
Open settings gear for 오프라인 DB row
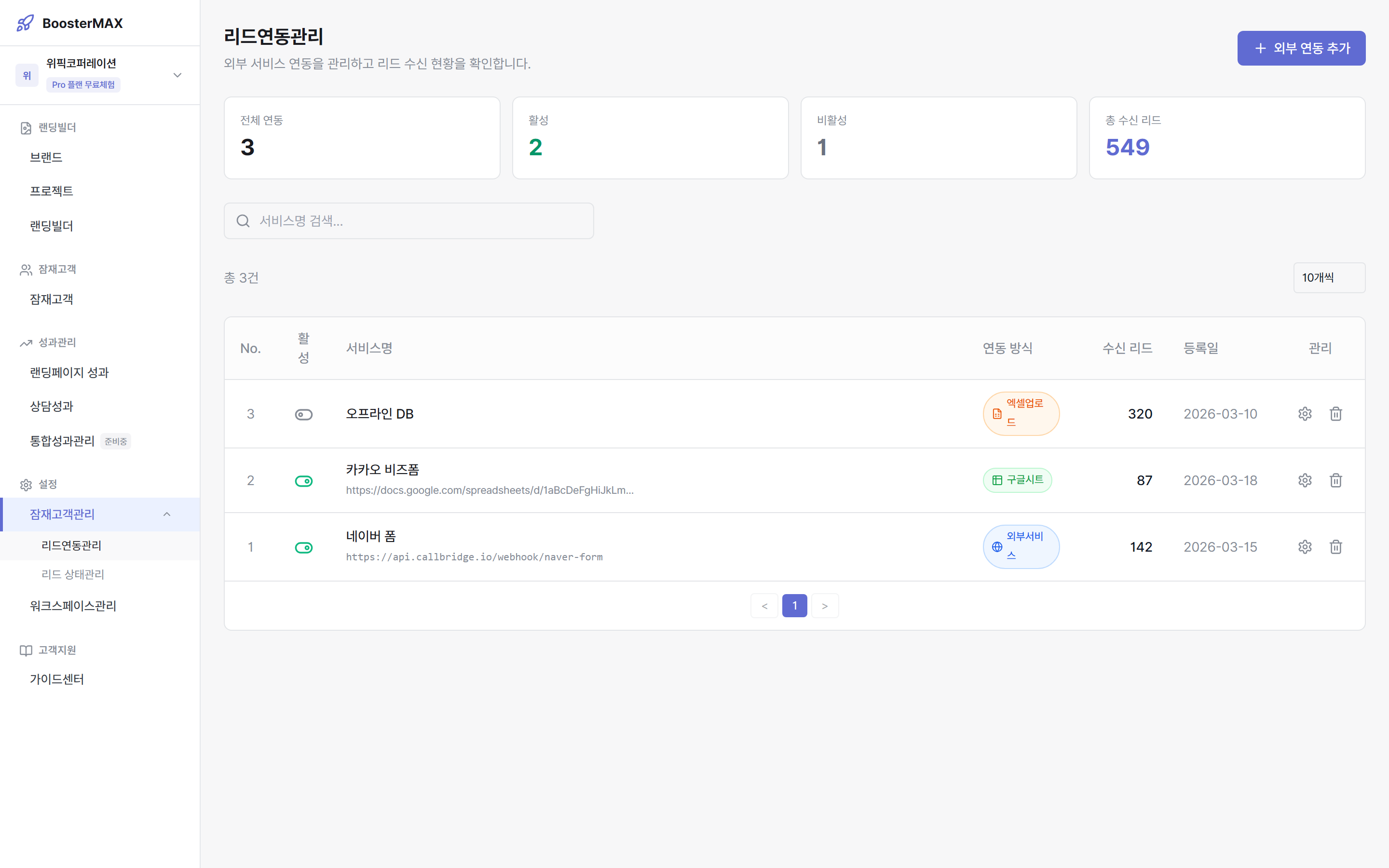point(1305,414)
